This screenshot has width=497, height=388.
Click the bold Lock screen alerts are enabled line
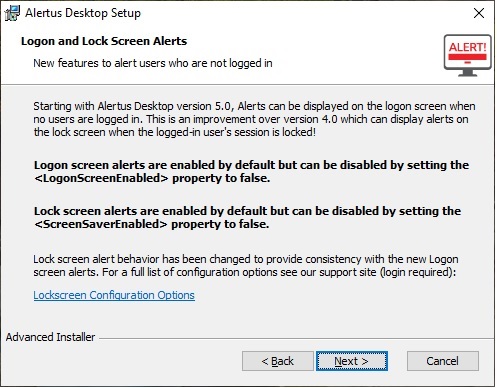tap(247, 211)
